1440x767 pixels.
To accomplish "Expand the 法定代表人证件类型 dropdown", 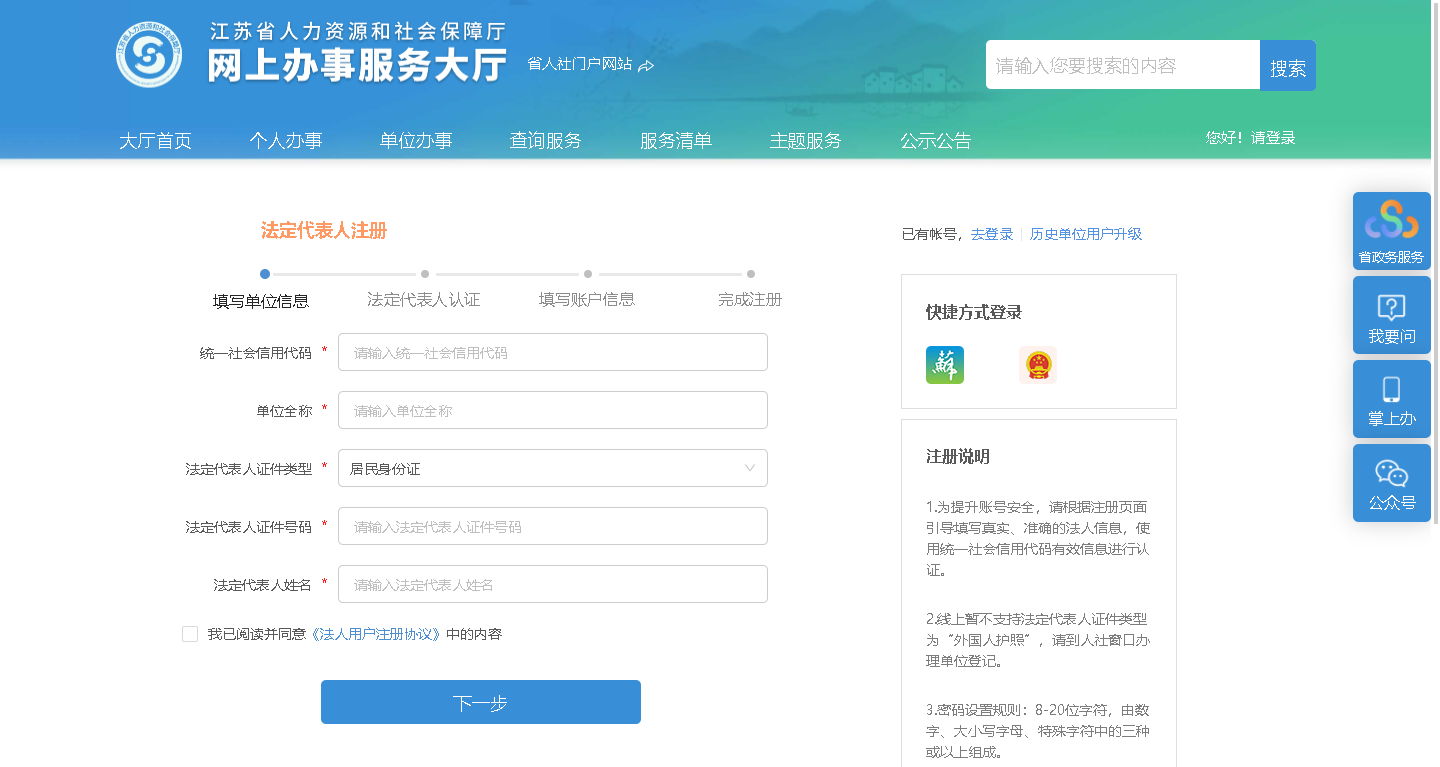I will [552, 468].
